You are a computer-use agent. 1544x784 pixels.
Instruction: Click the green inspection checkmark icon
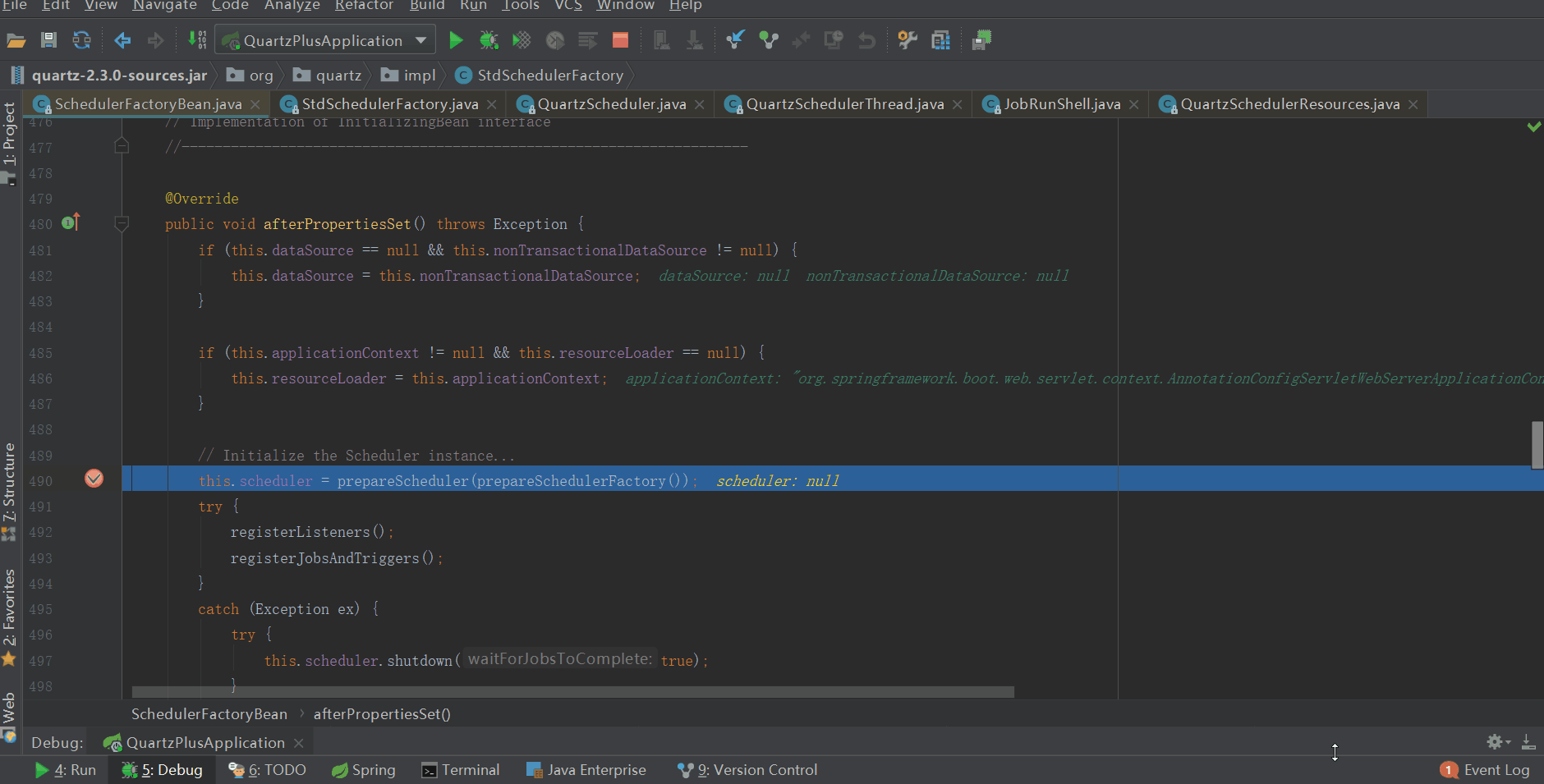[x=1533, y=126]
